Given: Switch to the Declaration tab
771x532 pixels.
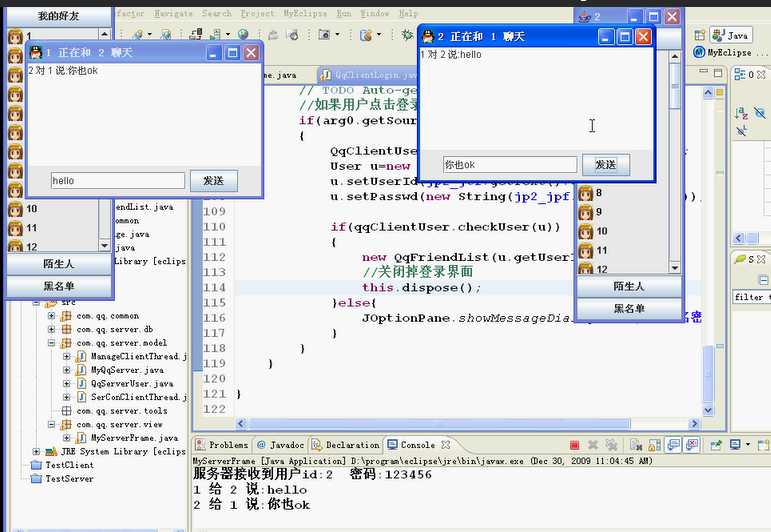Looking at the screenshot, I should 346,445.
